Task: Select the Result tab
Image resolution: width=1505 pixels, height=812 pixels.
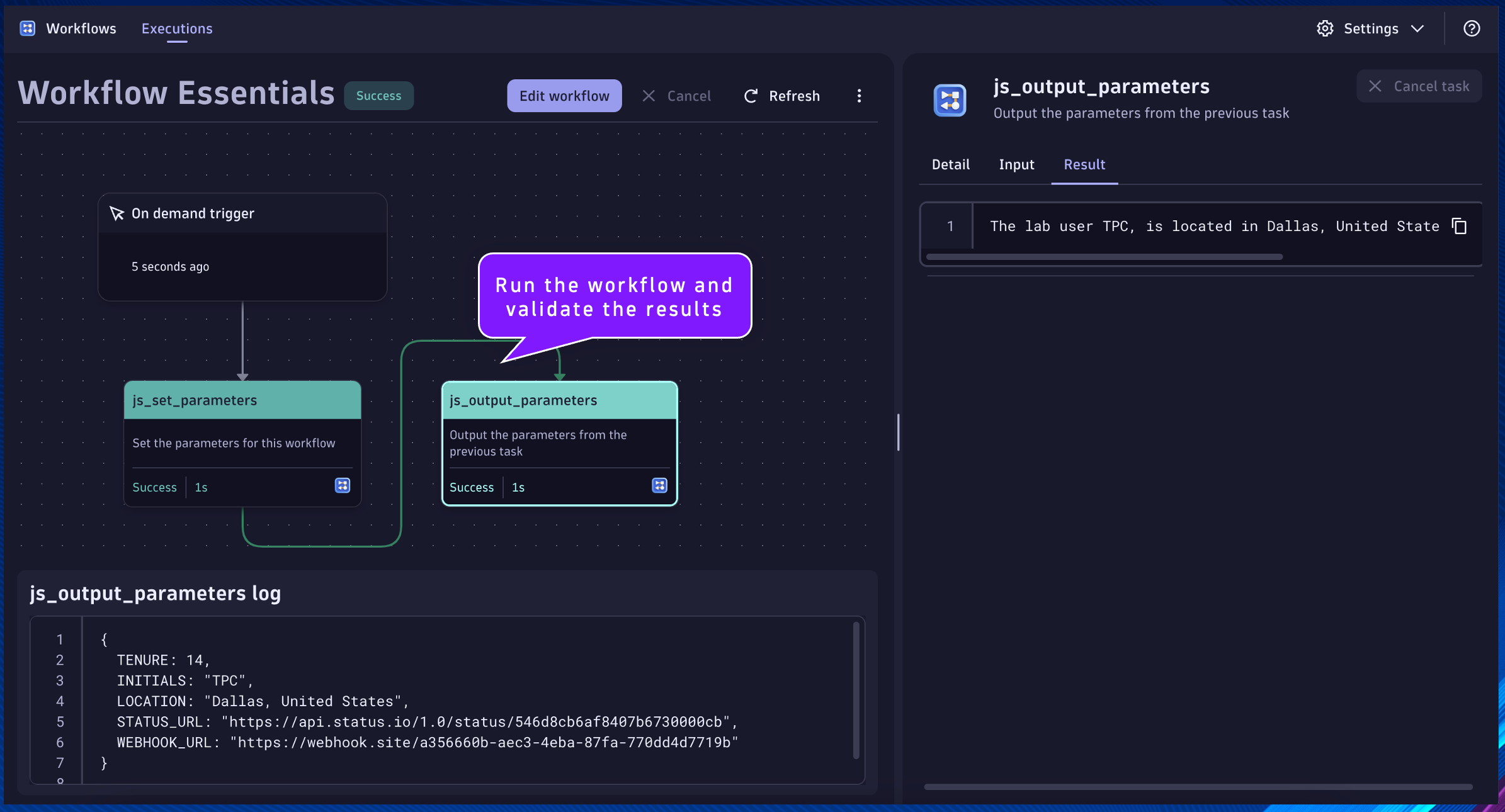Action: coord(1084,164)
